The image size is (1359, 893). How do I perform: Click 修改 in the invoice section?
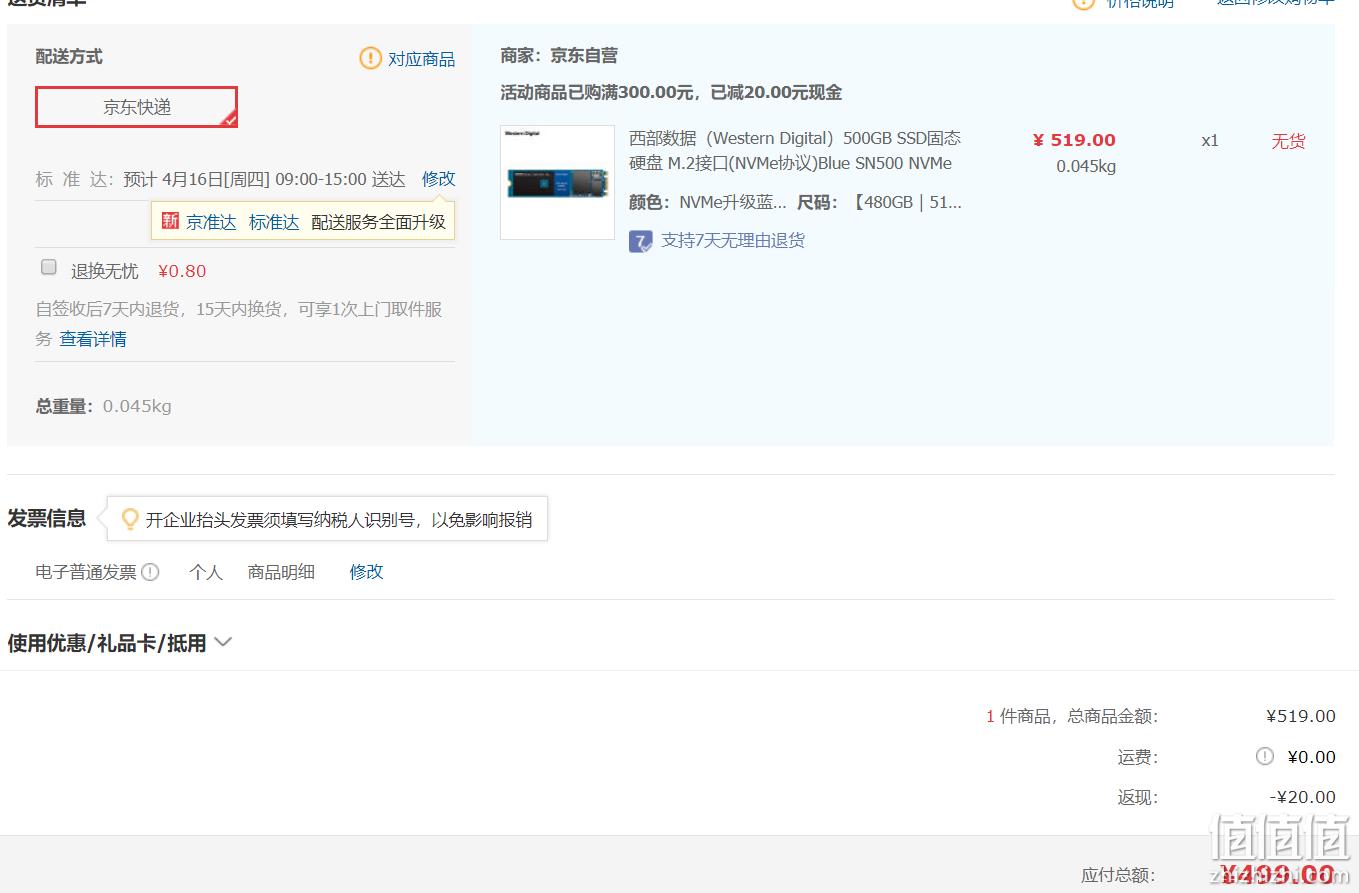[366, 572]
